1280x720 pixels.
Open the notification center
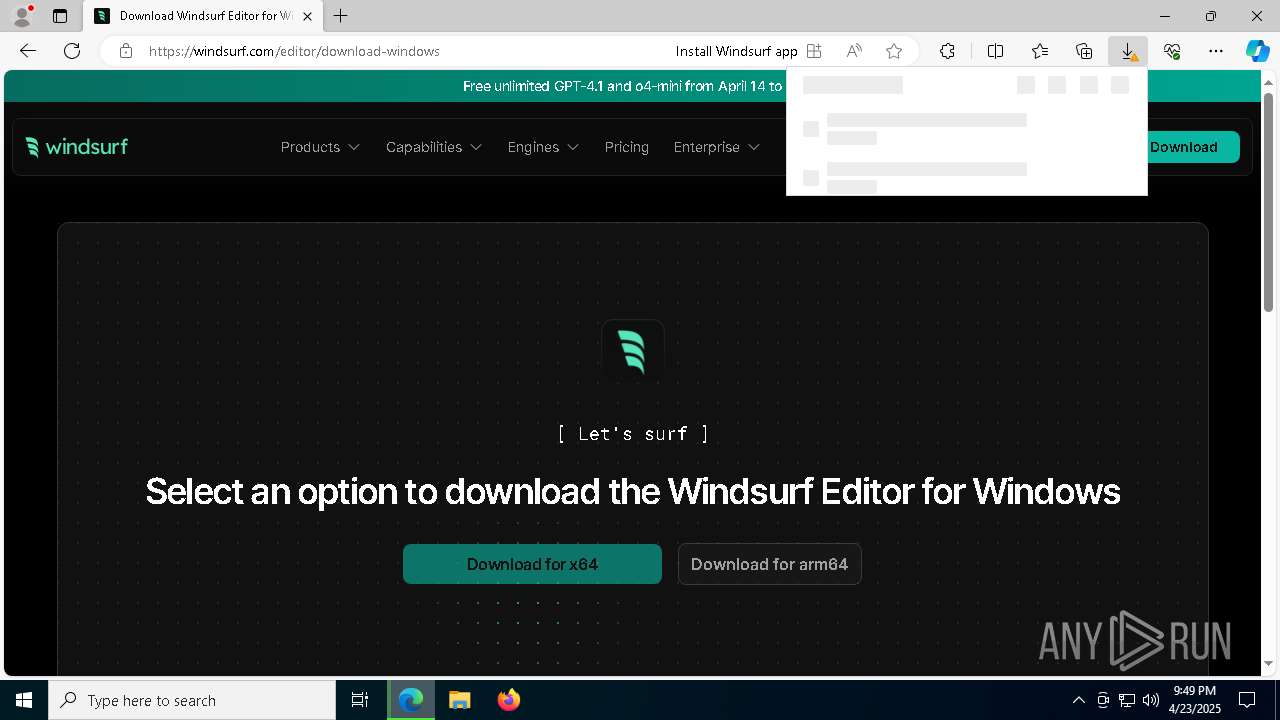[1248, 700]
